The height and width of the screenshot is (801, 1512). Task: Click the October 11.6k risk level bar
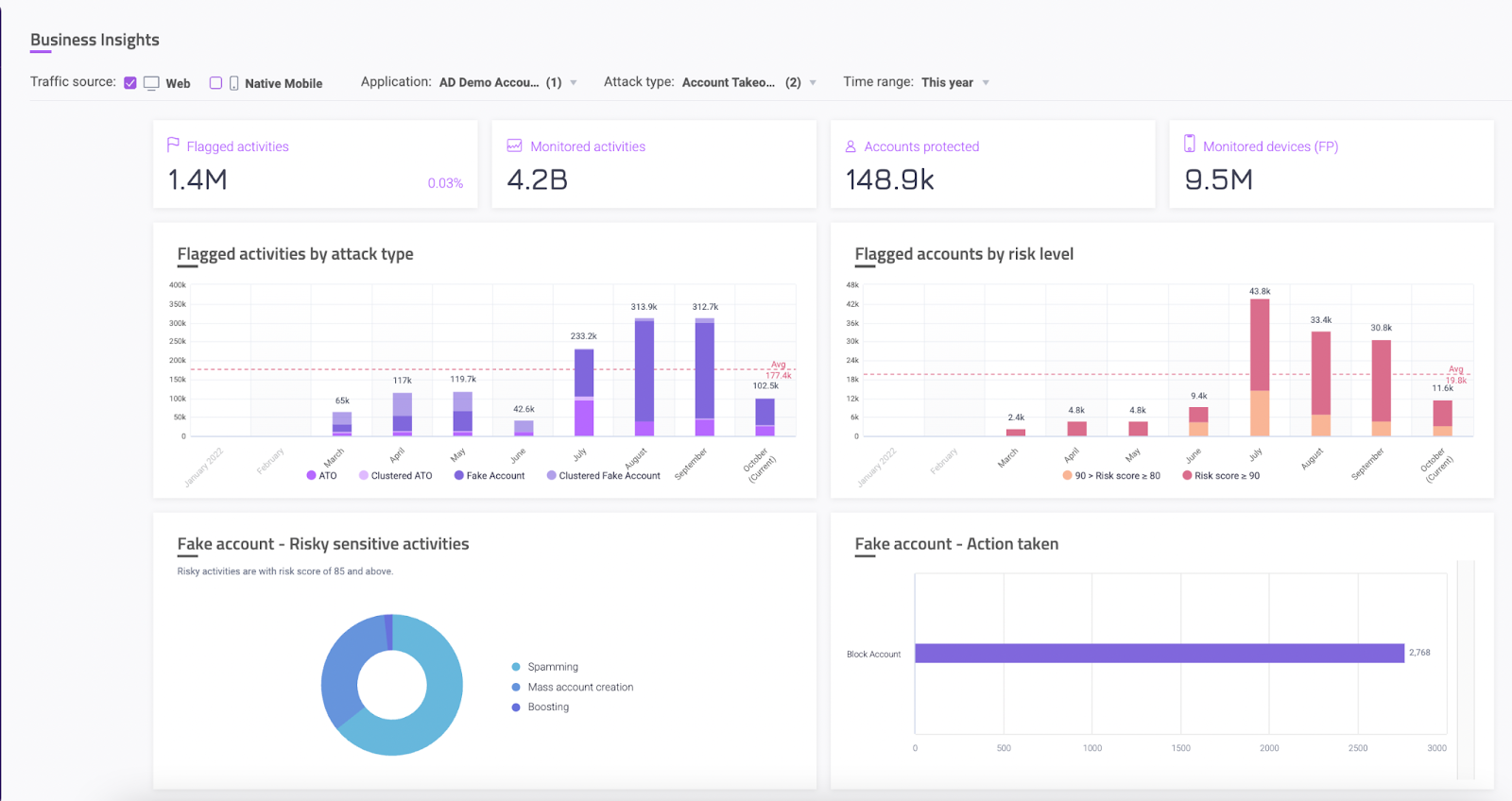point(1443,418)
